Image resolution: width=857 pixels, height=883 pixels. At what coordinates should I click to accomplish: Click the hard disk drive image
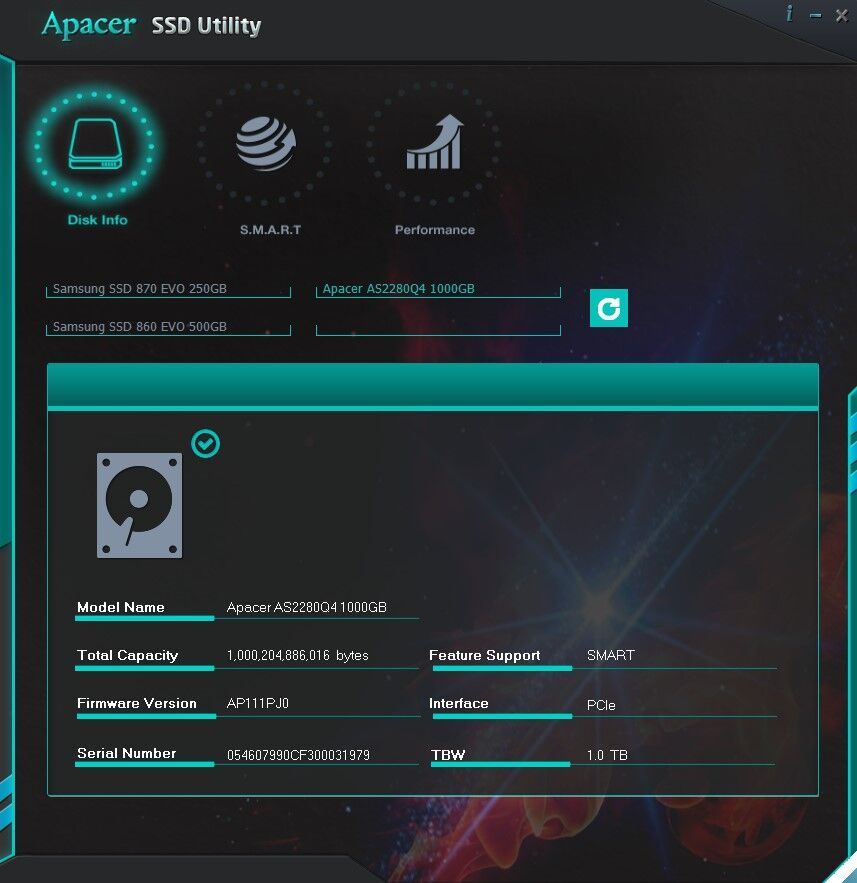coord(139,505)
